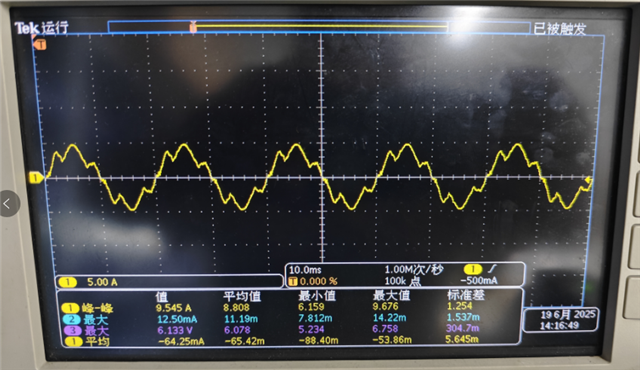
Task: Click the 9.545 A peak-to-peak value
Action: (x=173, y=308)
